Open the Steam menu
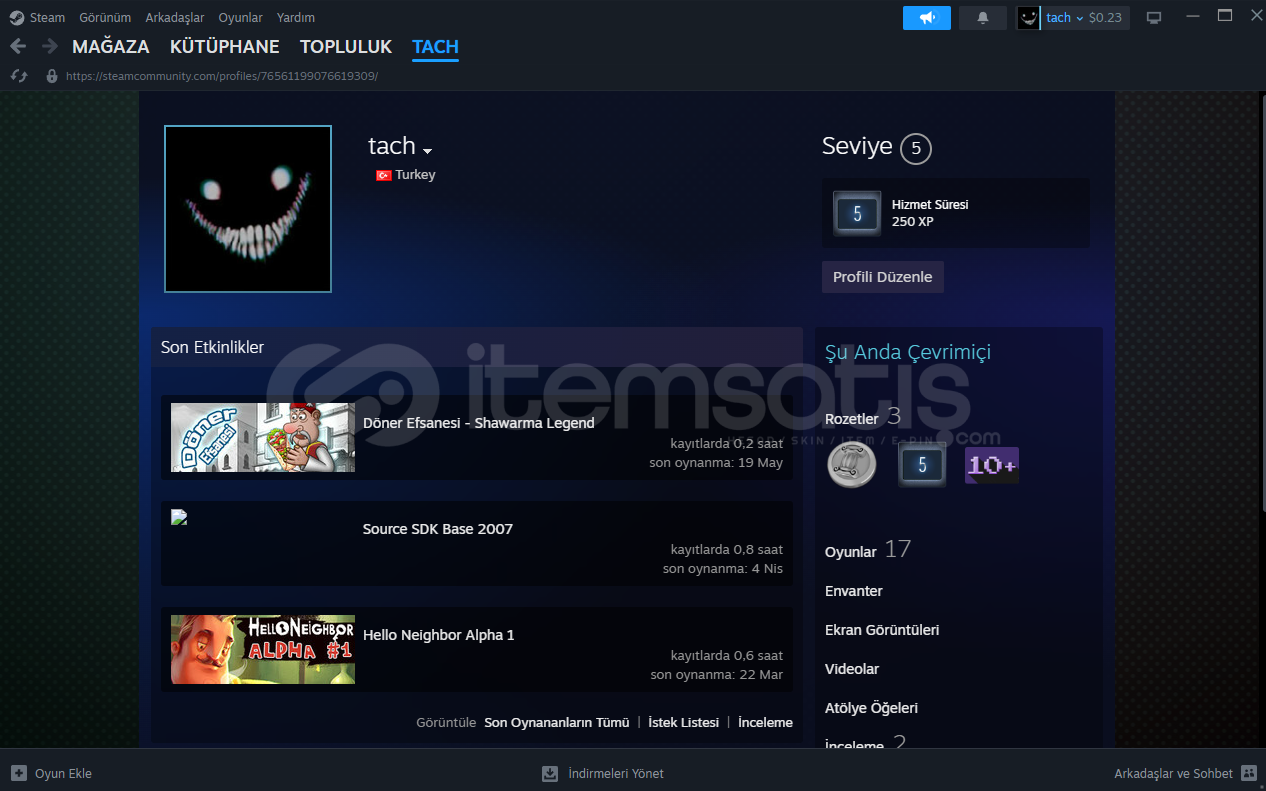This screenshot has height=791, width=1266. coord(47,17)
